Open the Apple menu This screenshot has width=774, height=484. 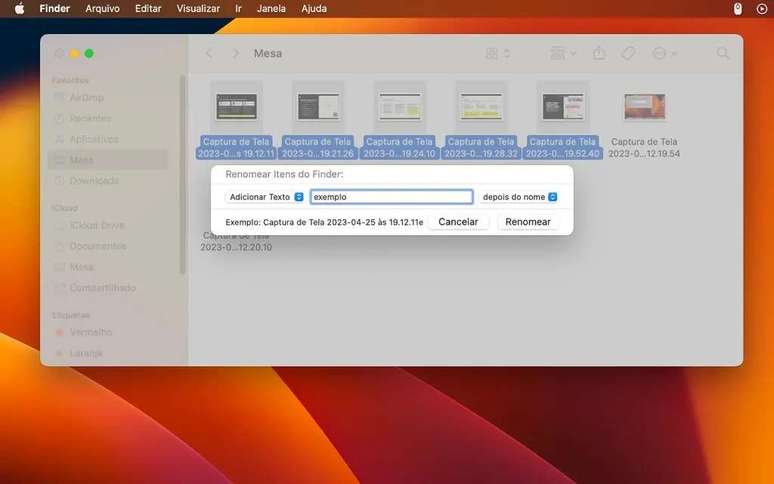(x=20, y=8)
